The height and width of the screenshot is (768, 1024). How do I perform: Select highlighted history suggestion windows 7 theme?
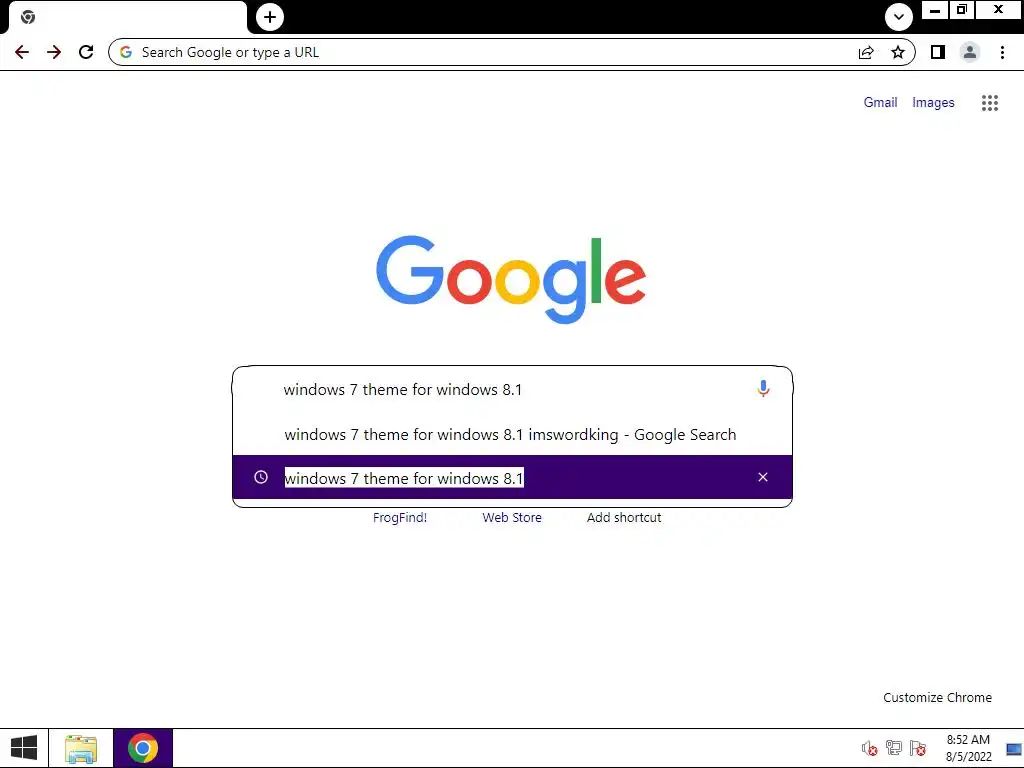pyautogui.click(x=513, y=477)
